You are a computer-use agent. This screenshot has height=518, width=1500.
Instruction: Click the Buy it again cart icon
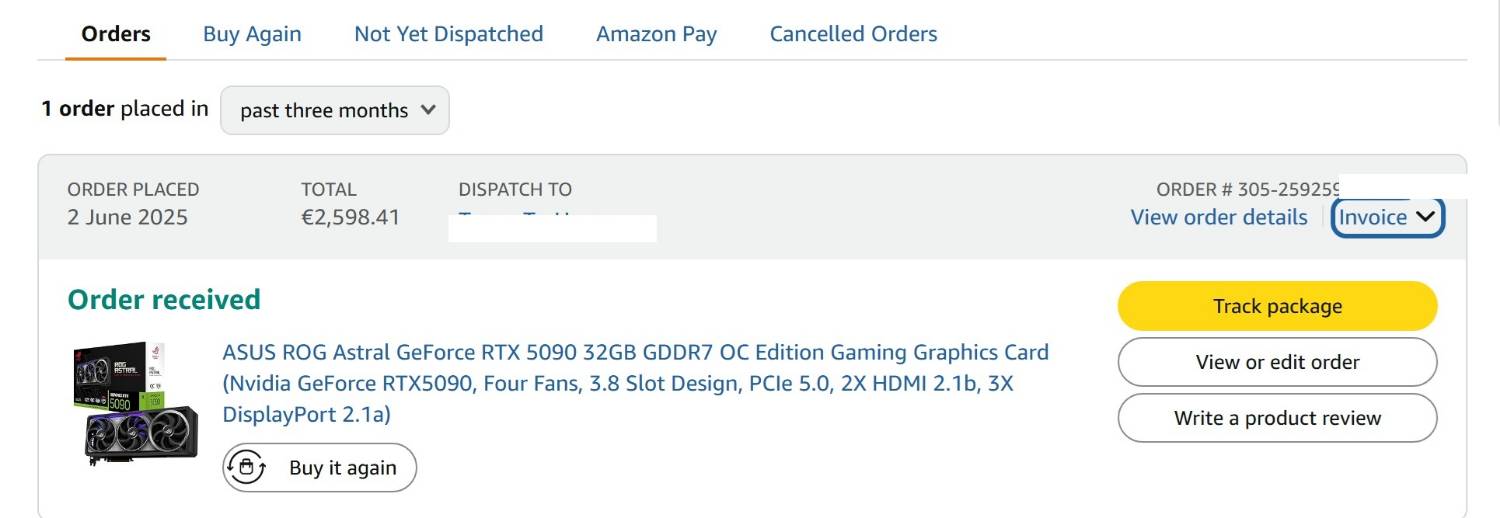click(x=246, y=468)
